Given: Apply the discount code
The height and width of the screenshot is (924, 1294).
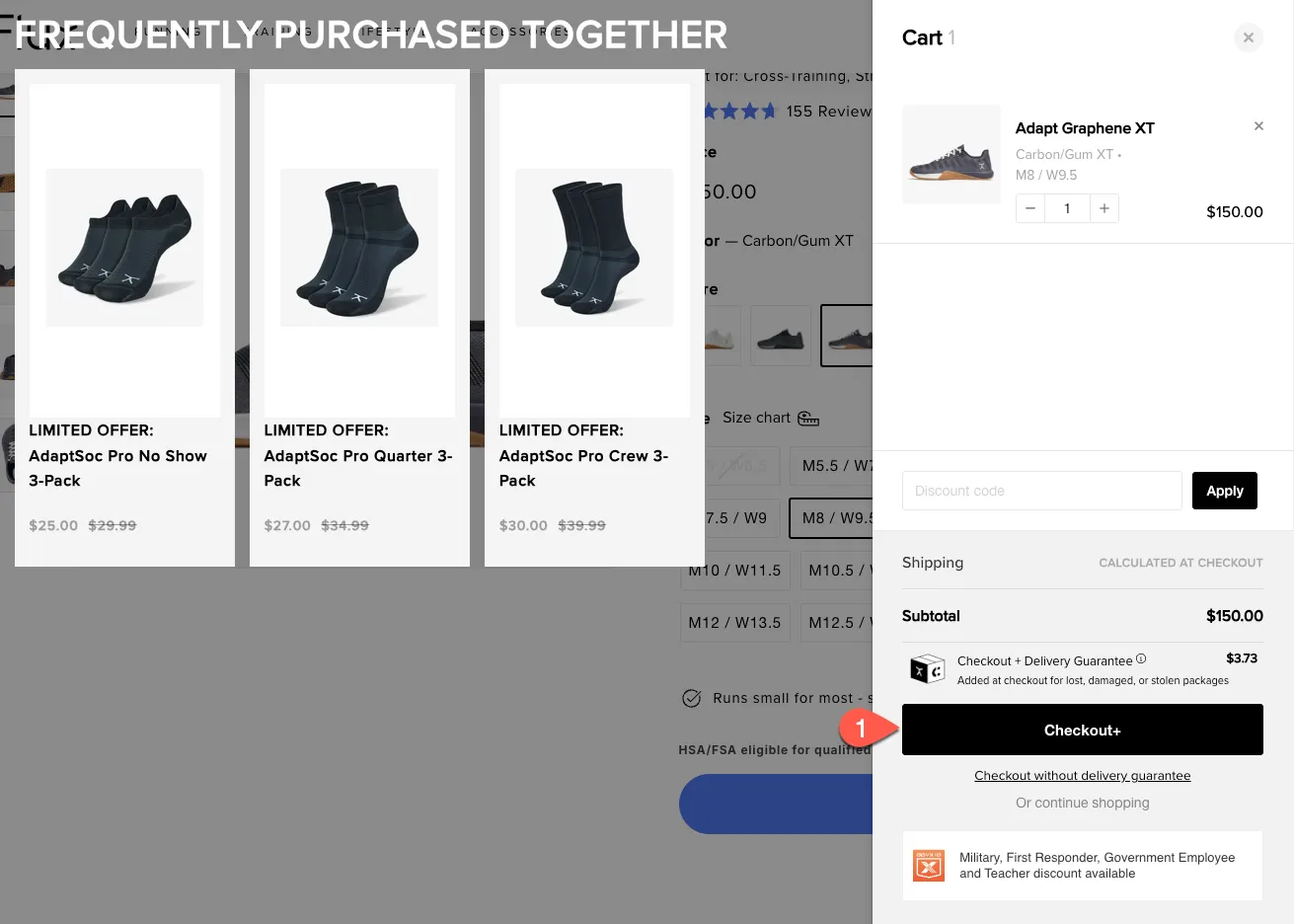Looking at the screenshot, I should (x=1224, y=491).
